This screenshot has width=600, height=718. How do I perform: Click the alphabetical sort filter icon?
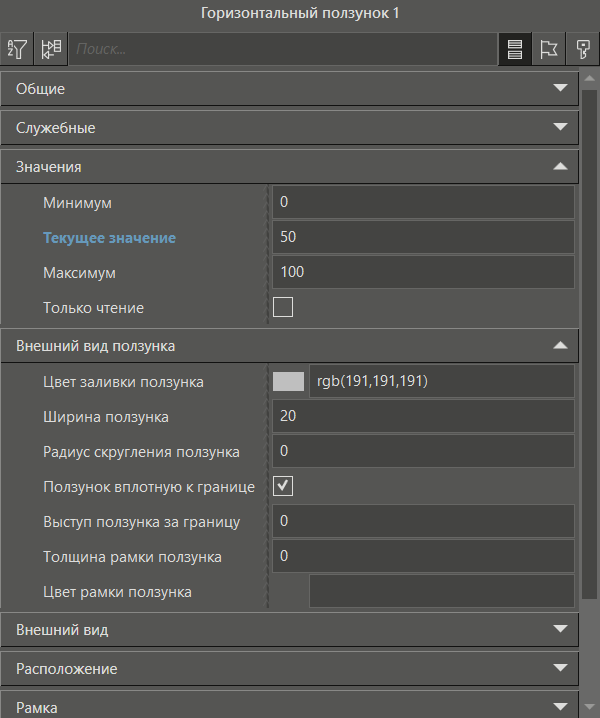pos(17,48)
